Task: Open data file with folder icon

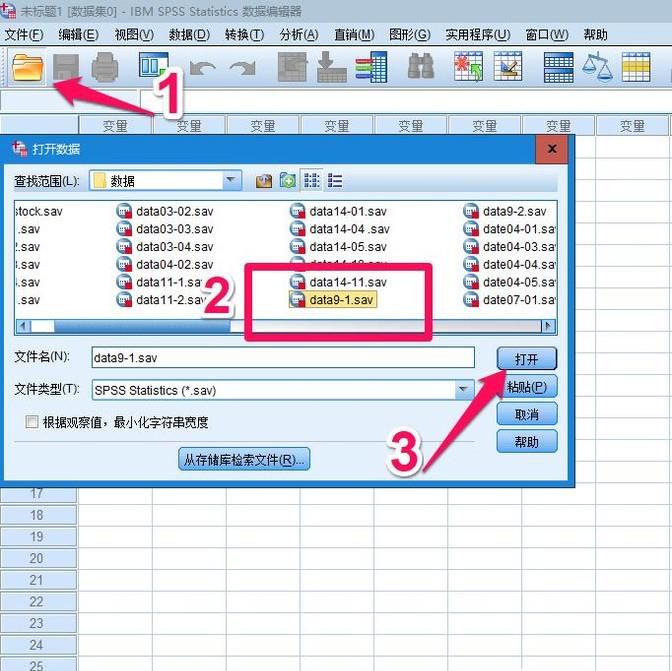Action: (28, 67)
